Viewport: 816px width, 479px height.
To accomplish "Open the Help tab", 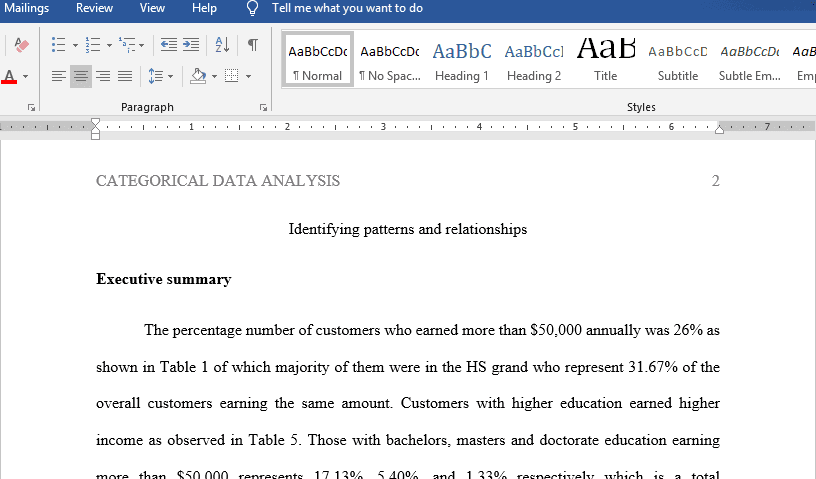I will pyautogui.click(x=204, y=8).
